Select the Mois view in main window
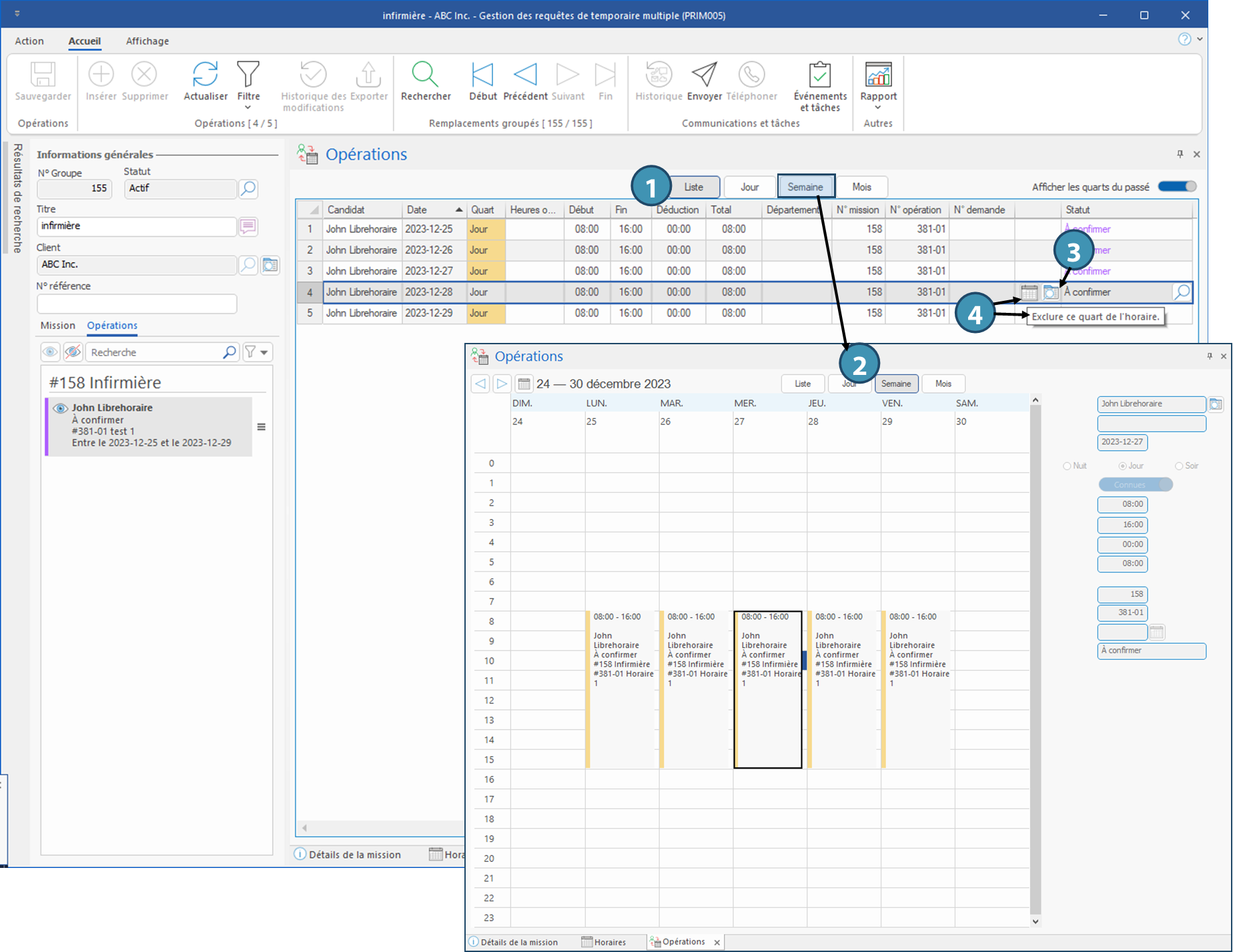This screenshot has width=1233, height=952. click(861, 187)
